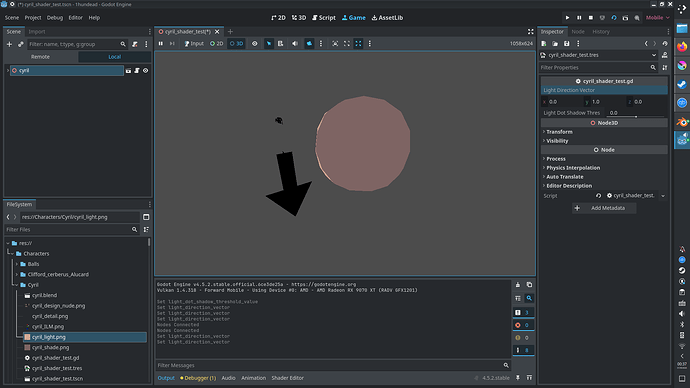Viewport: 690px width, 388px height.
Task: Toggle visibility of the cyril node
Action: (x=146, y=70)
